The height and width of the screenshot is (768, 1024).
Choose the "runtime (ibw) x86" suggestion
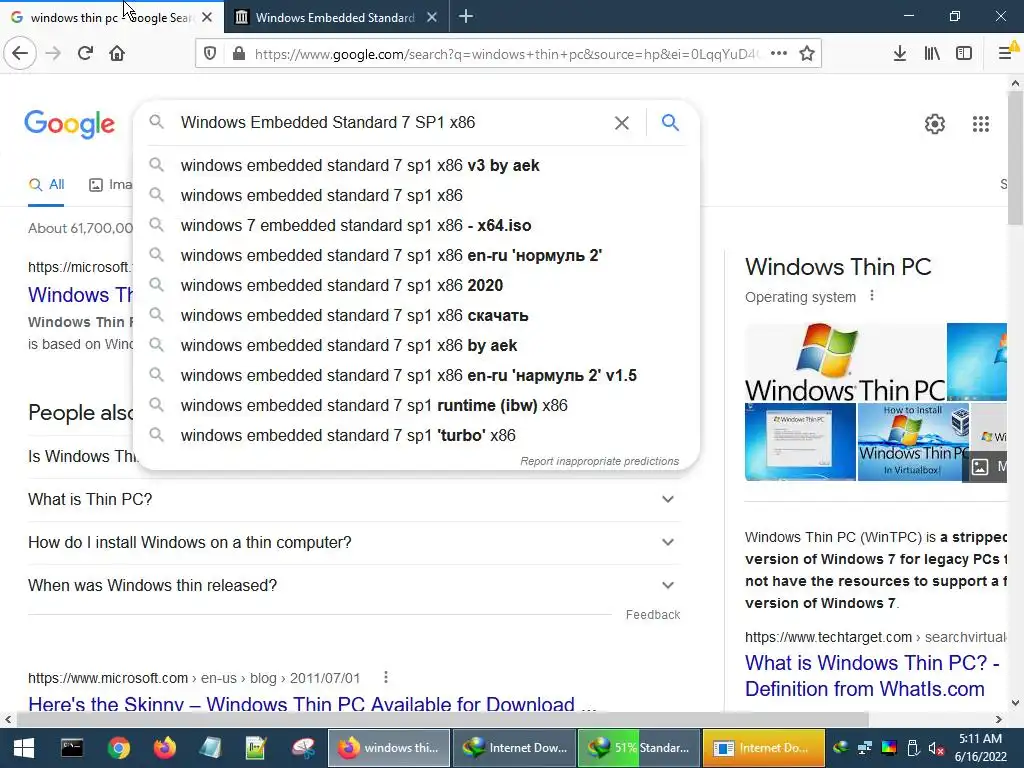click(416, 406)
